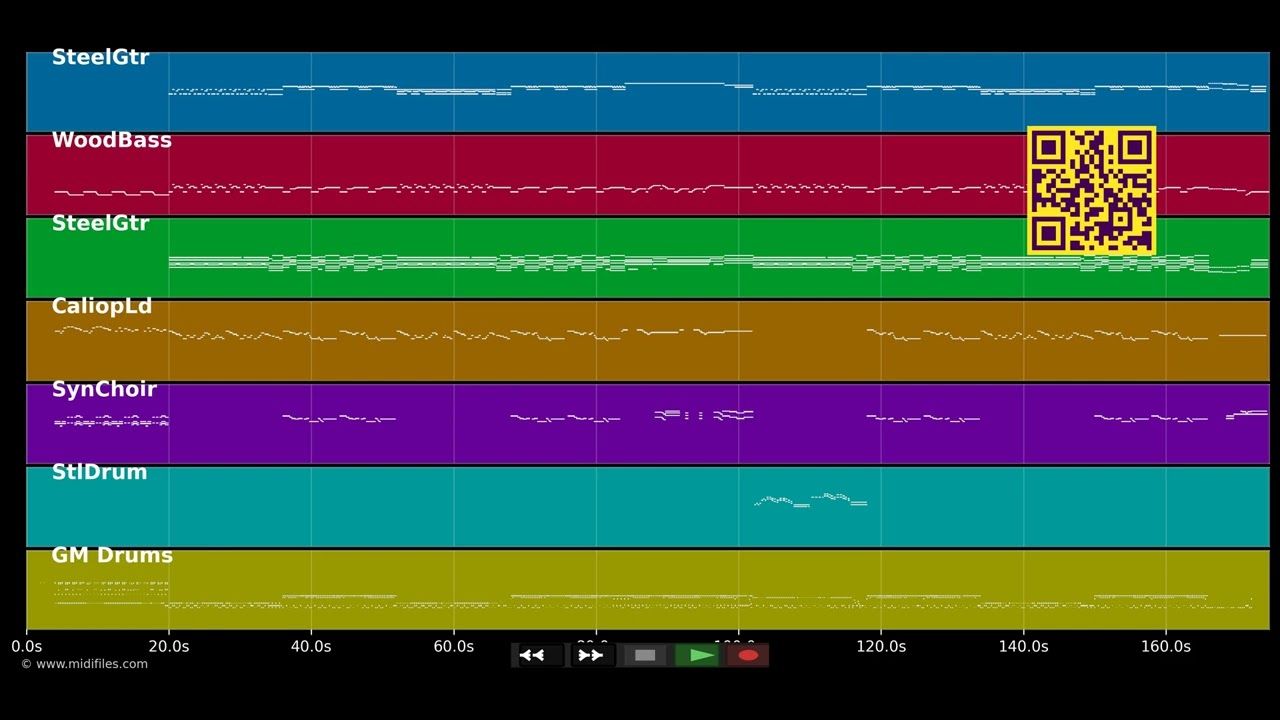Click the yellow QR code
Image resolution: width=1280 pixels, height=720 pixels.
coord(1091,190)
